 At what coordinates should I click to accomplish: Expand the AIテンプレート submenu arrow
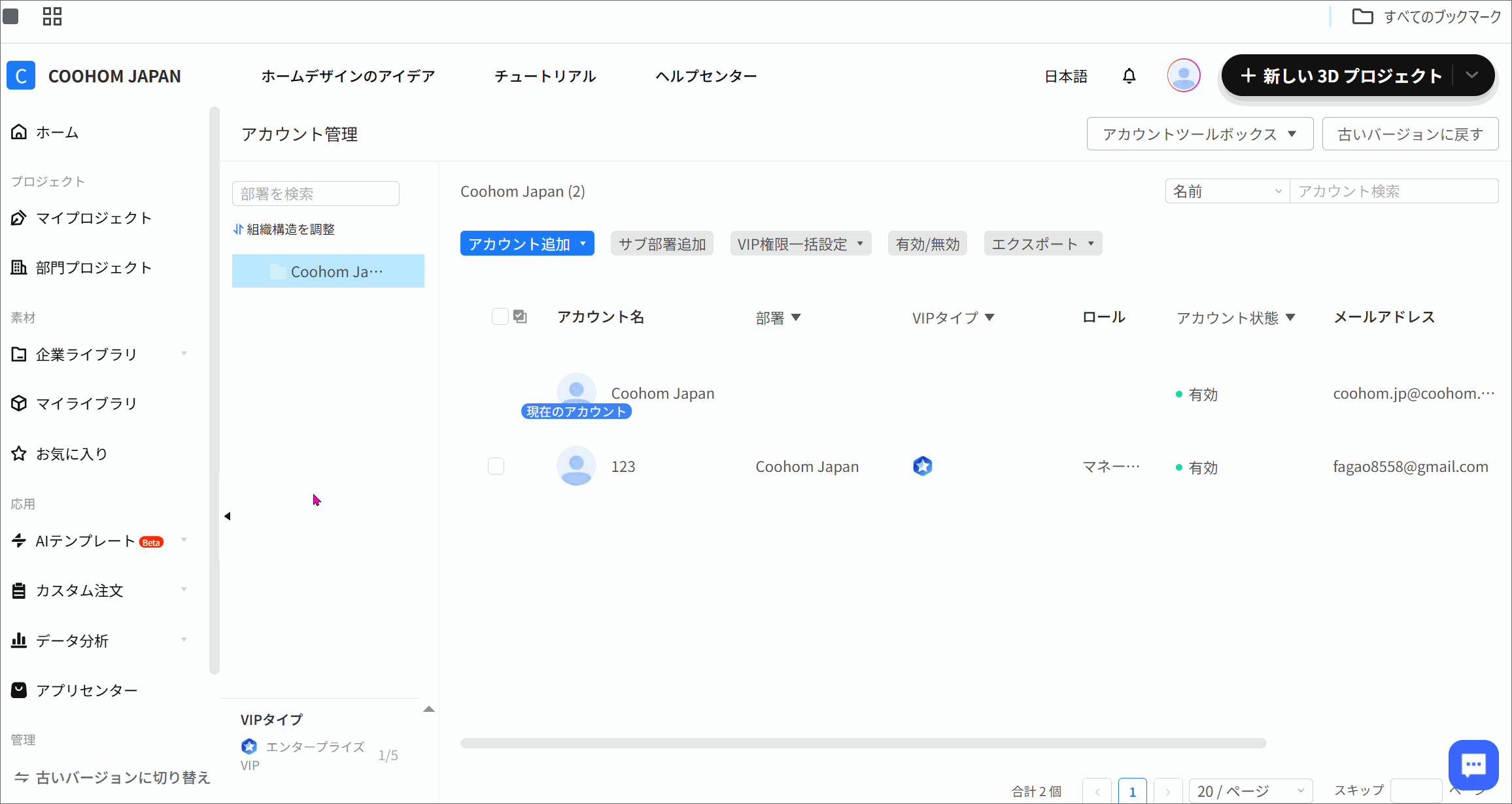[x=184, y=540]
